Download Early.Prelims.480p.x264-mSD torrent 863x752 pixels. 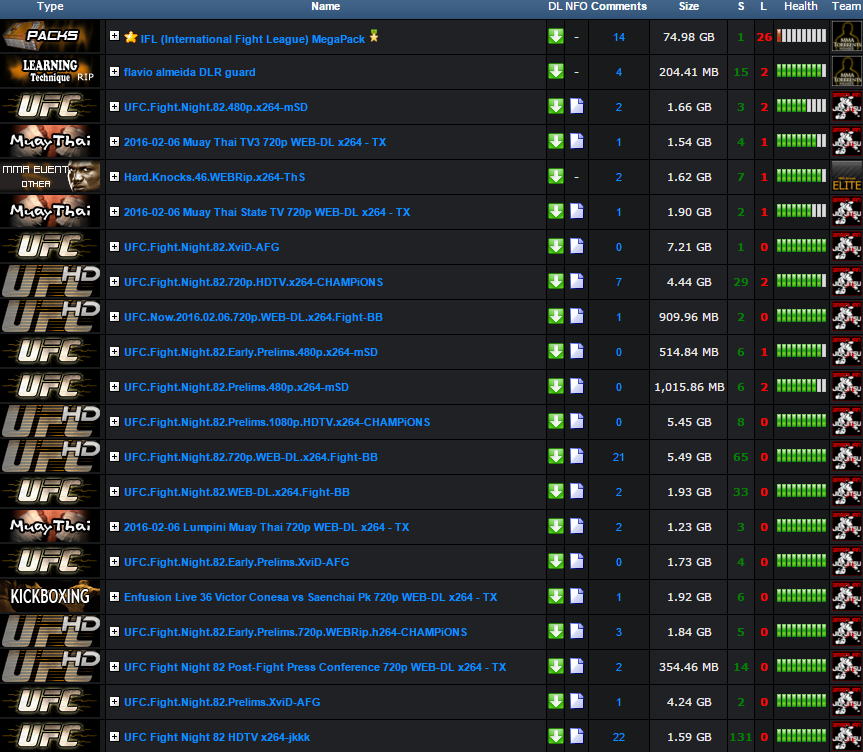pos(556,352)
